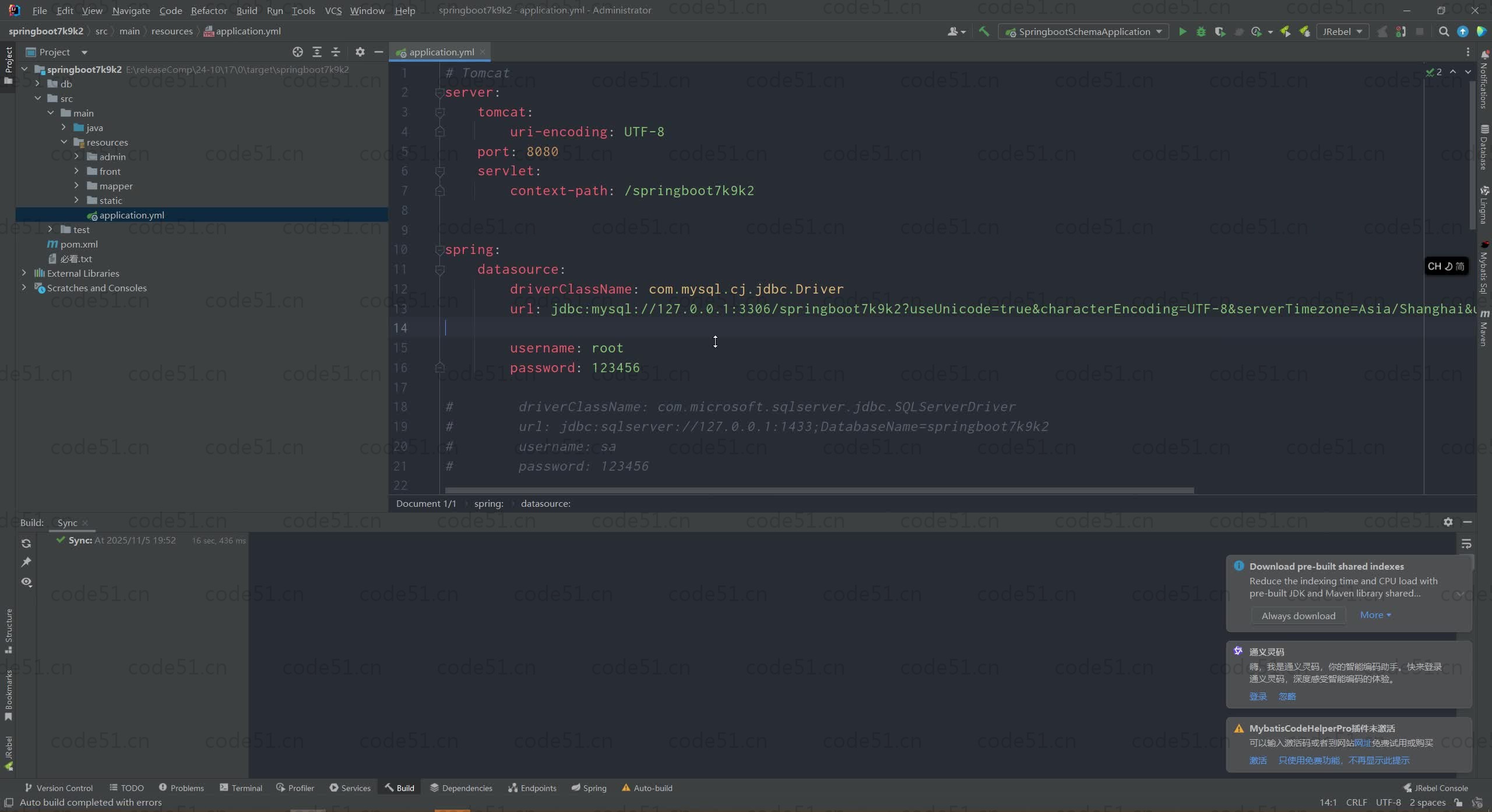The height and width of the screenshot is (812, 1492).
Task: Open the Terminal tool window tab
Action: pos(241,788)
